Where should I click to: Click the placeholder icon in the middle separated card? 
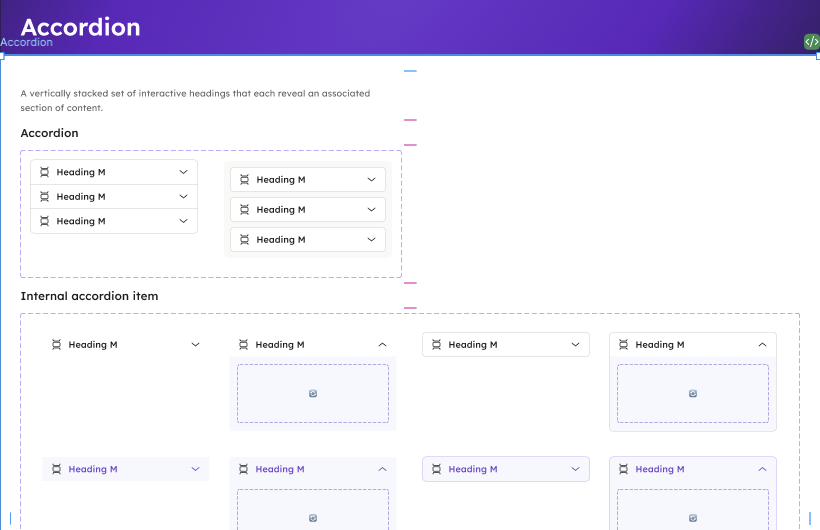244,210
